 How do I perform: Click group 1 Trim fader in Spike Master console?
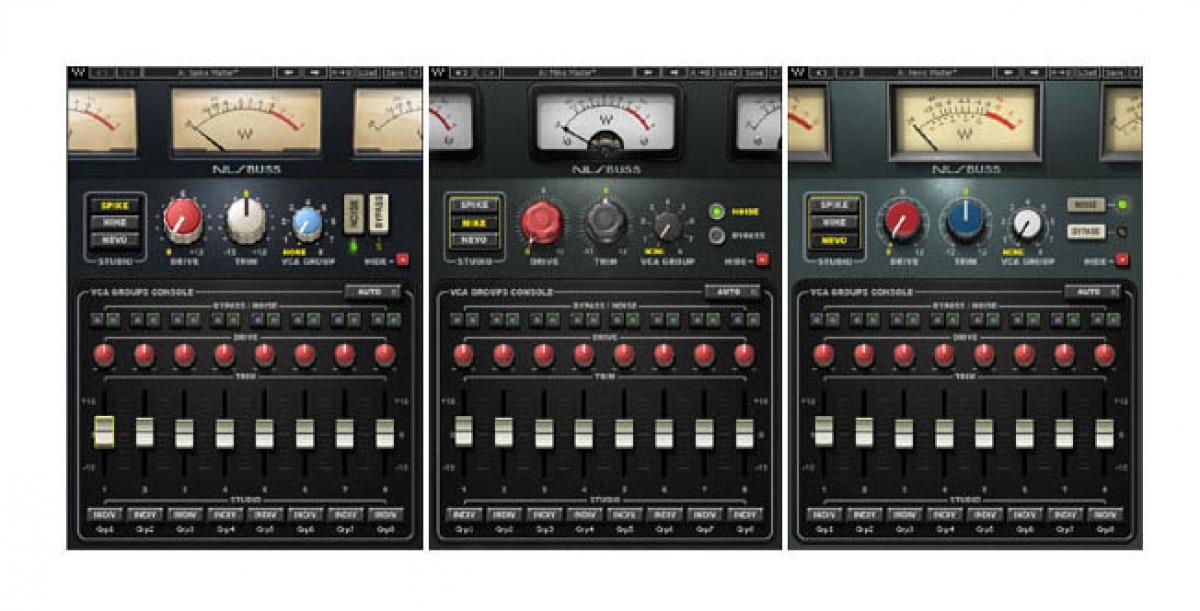click(104, 431)
